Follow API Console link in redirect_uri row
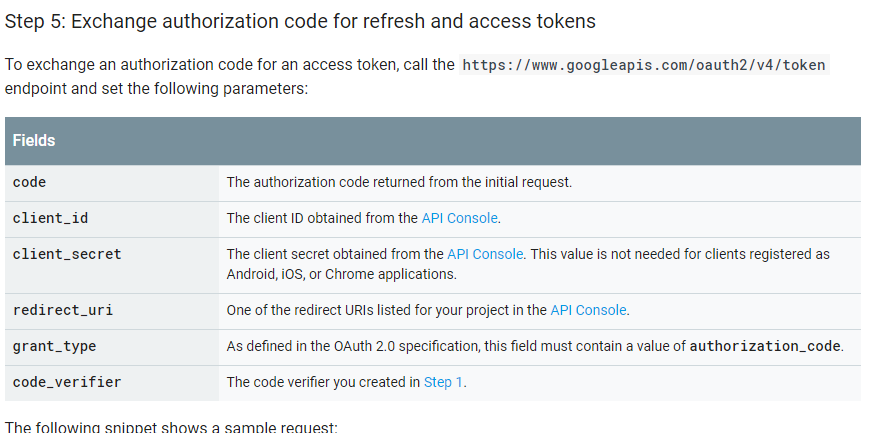Viewport: 878px width, 433px height. [x=588, y=310]
